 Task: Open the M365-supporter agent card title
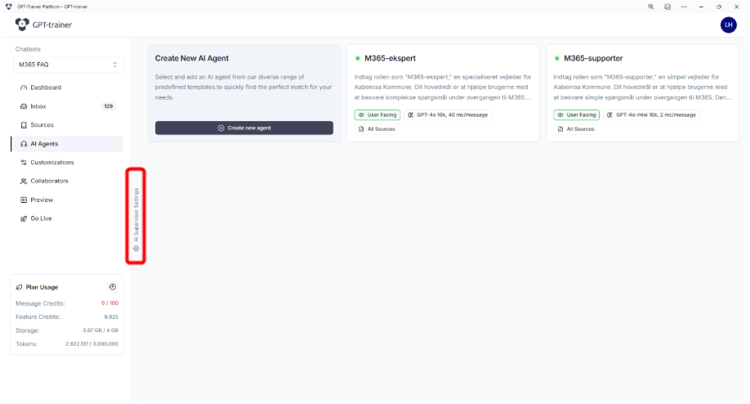(x=593, y=58)
